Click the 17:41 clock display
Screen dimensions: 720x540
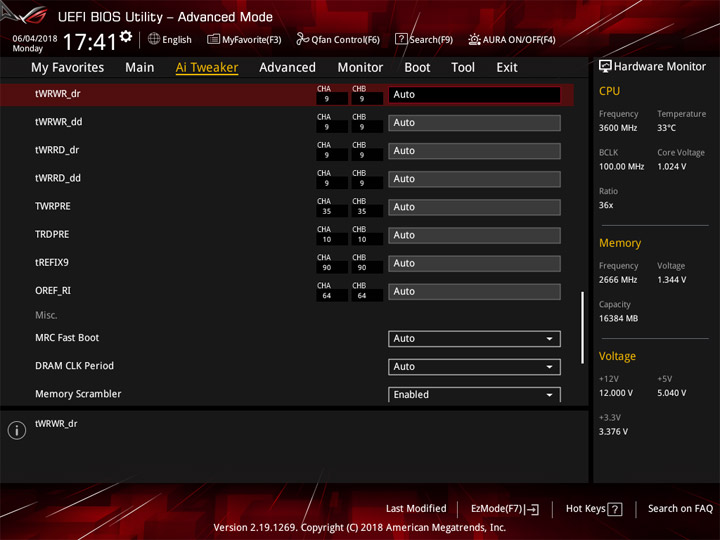(90, 42)
